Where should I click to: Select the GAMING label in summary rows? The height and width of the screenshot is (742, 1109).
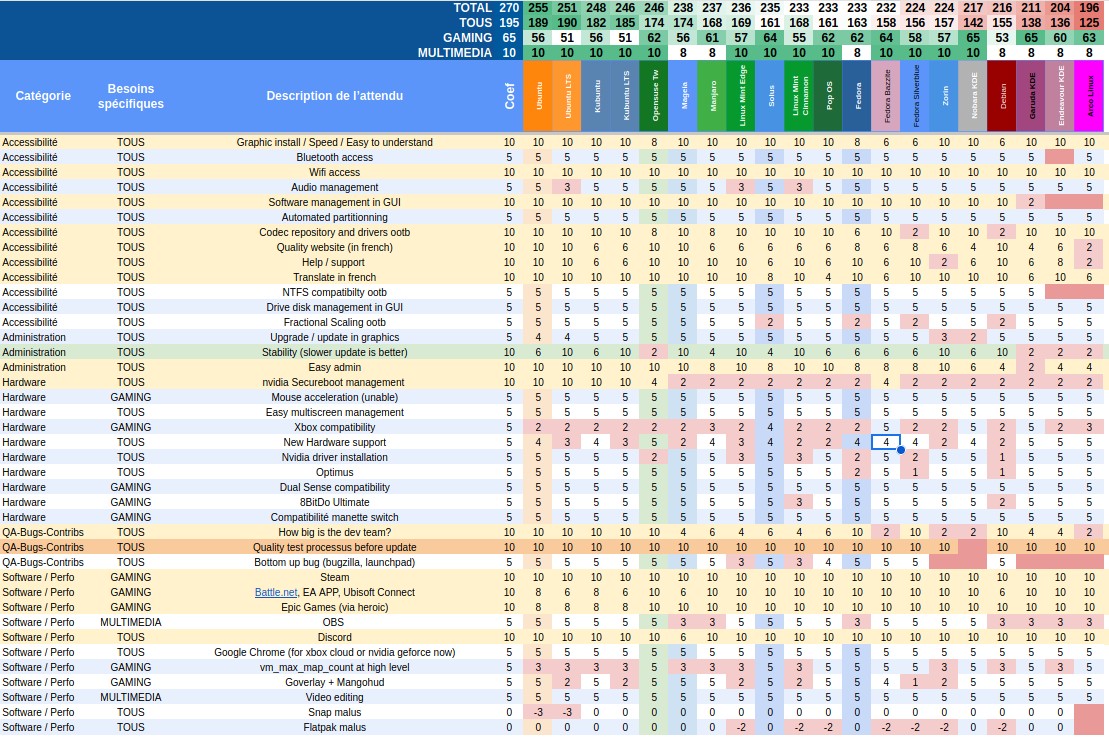467,37
